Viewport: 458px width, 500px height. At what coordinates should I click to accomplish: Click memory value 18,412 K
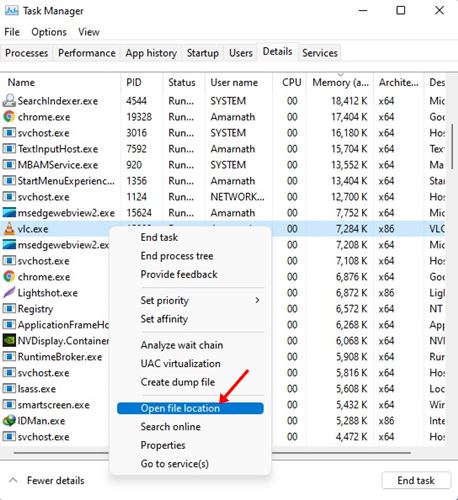click(349, 101)
